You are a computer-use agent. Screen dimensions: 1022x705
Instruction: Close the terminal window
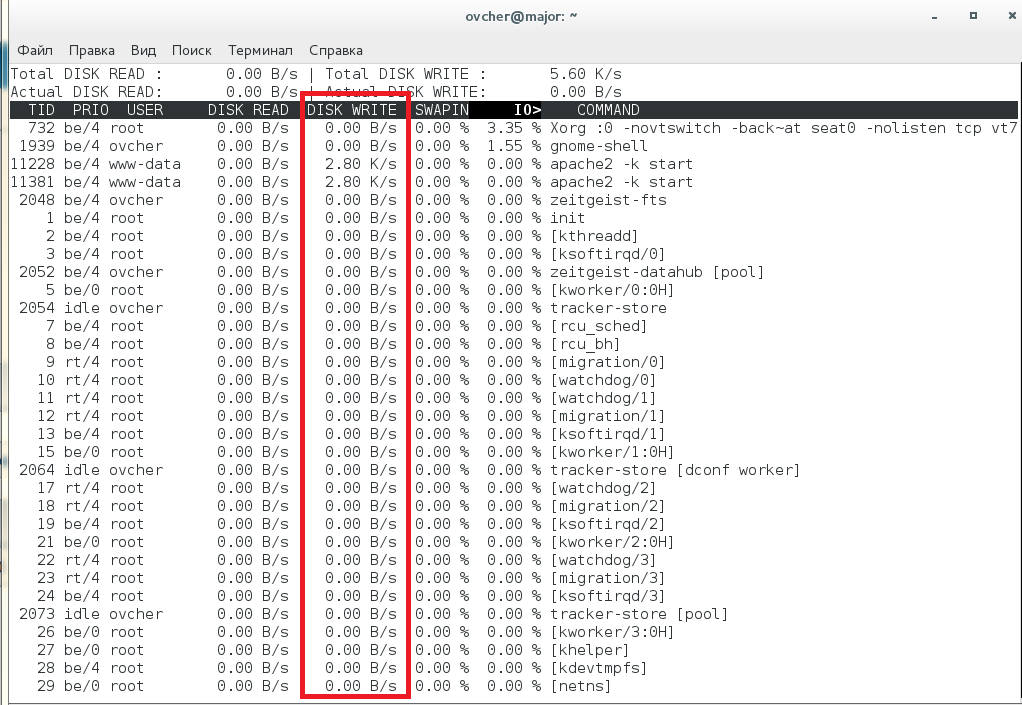click(1012, 16)
